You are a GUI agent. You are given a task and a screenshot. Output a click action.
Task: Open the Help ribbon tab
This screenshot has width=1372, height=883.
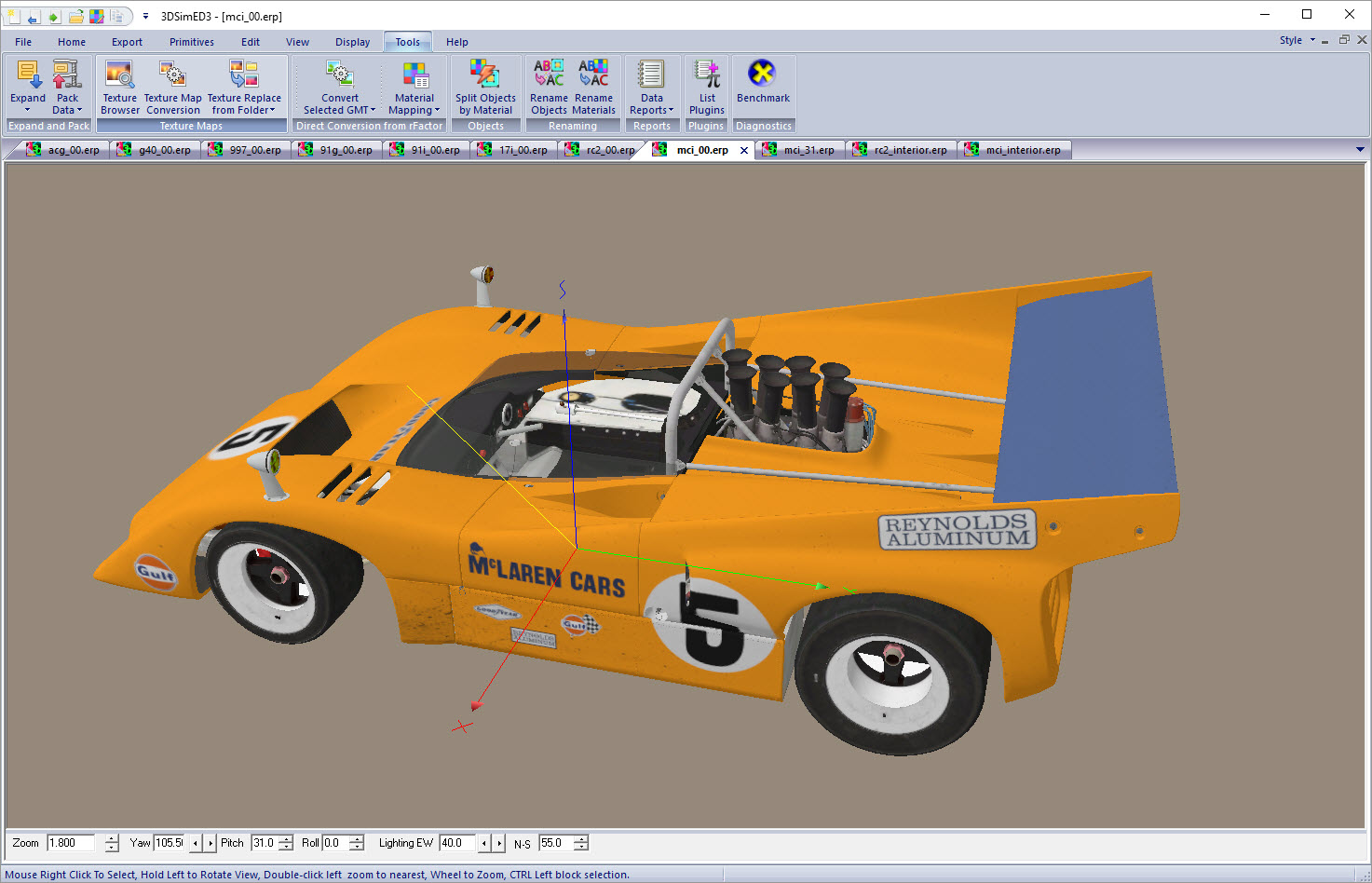tap(457, 42)
